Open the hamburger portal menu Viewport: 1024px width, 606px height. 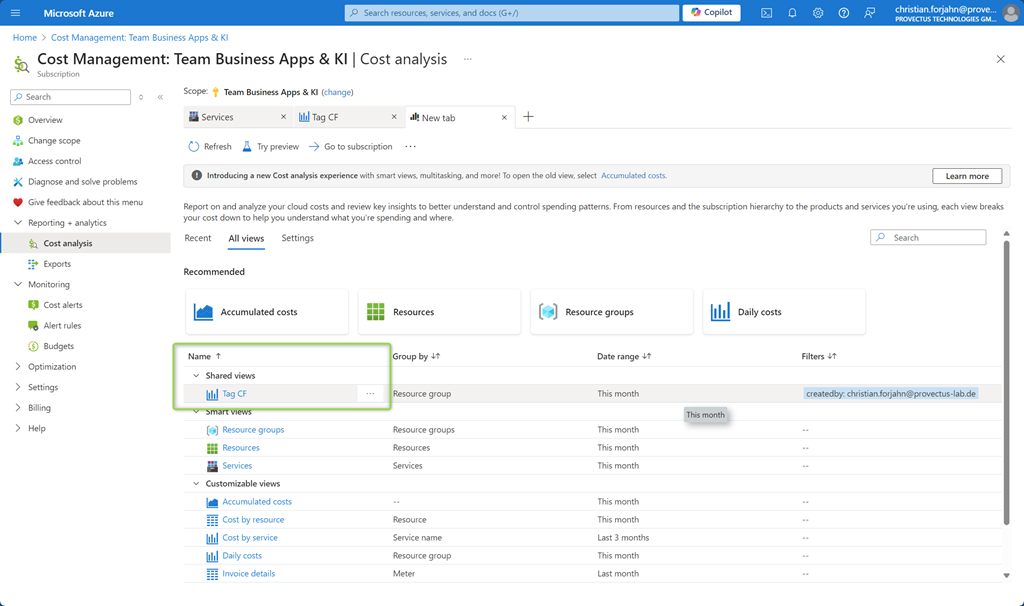(x=15, y=13)
